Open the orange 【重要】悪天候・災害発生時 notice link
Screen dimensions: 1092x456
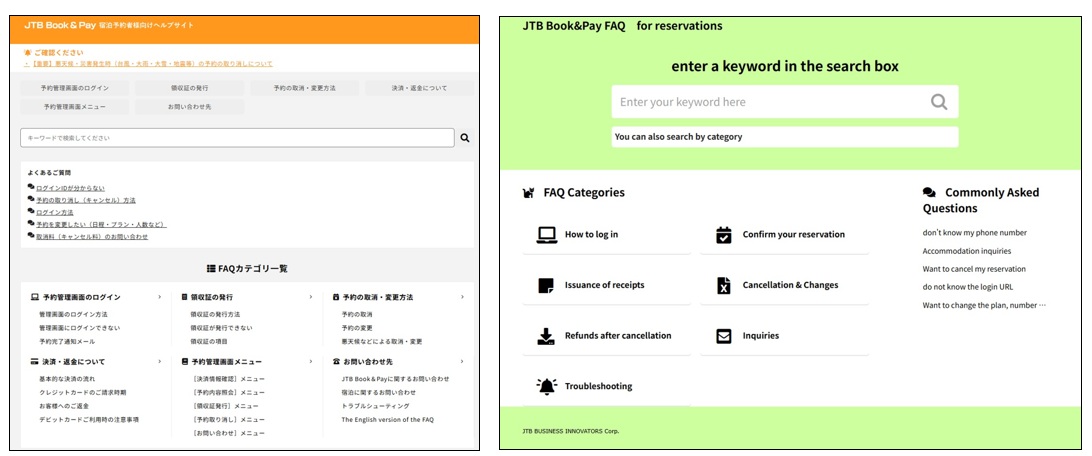150,63
